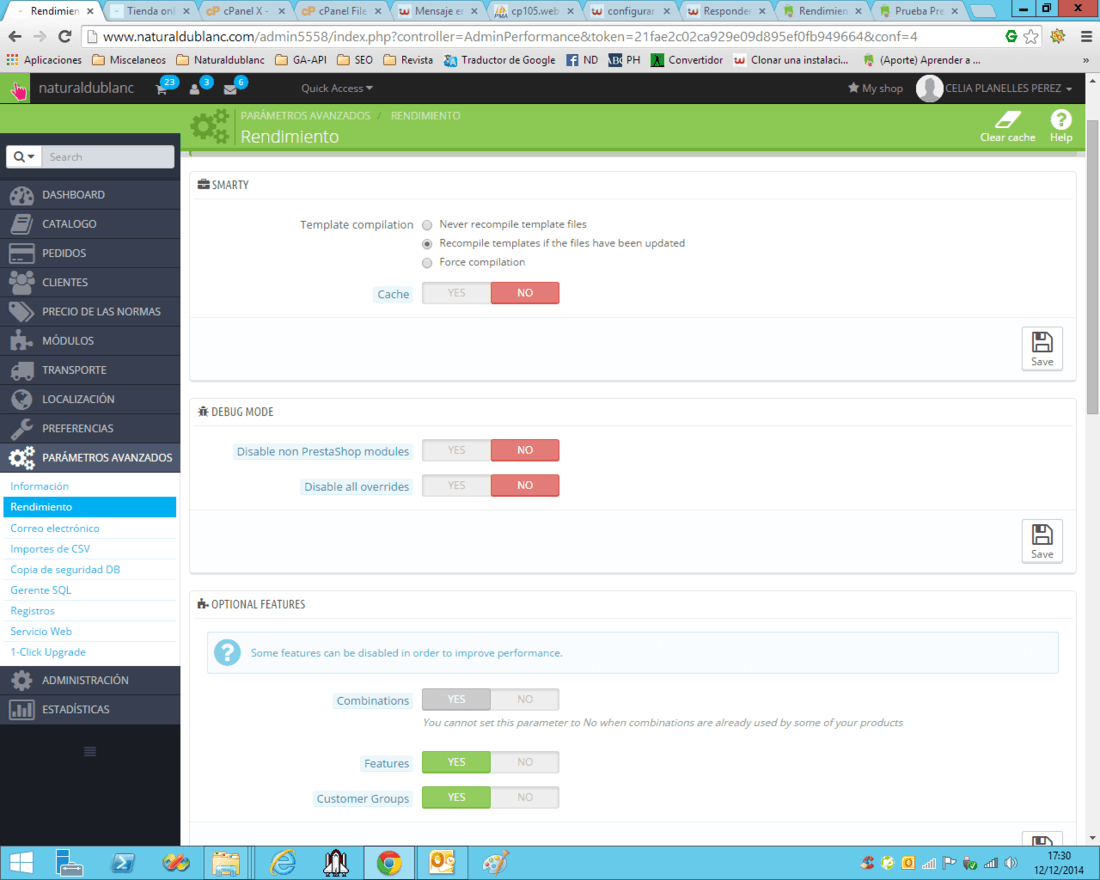Open the Quick Access dropdown
1100x880 pixels.
pos(337,88)
